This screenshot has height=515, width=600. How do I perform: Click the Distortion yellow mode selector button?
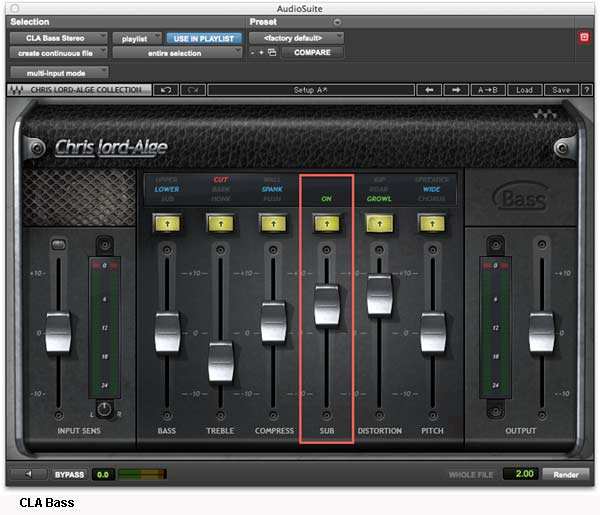pos(379,224)
